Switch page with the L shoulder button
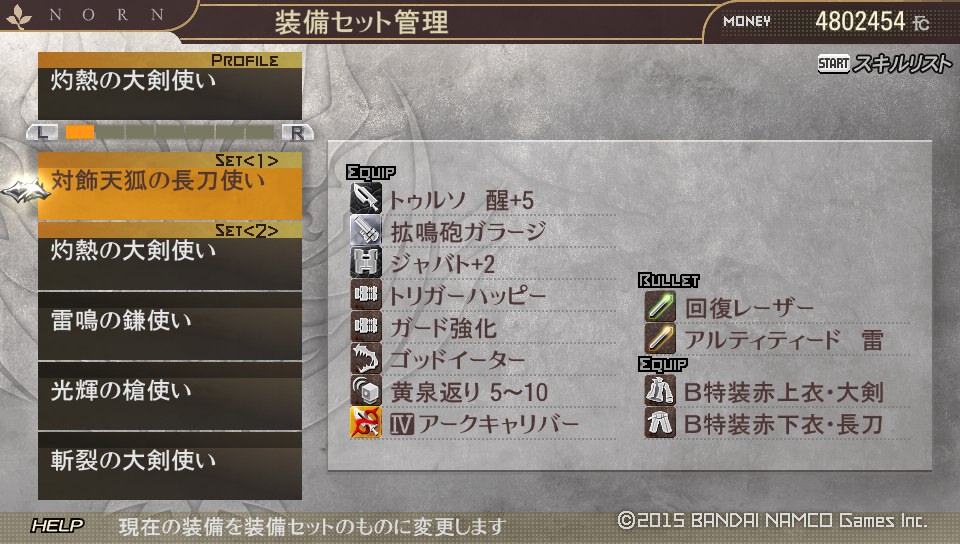The height and width of the screenshot is (544, 960). [x=42, y=132]
